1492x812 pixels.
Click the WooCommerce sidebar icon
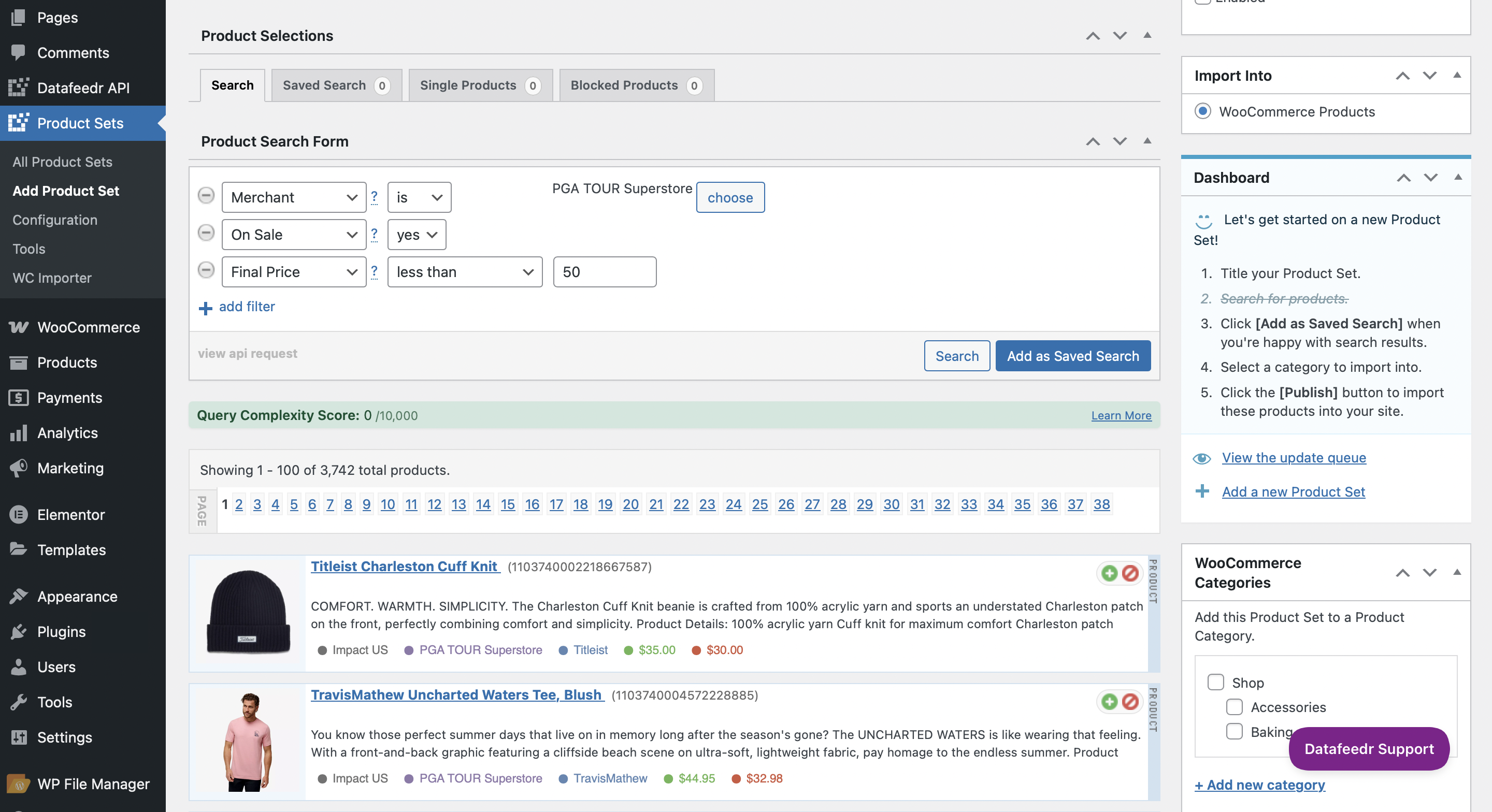coord(18,327)
